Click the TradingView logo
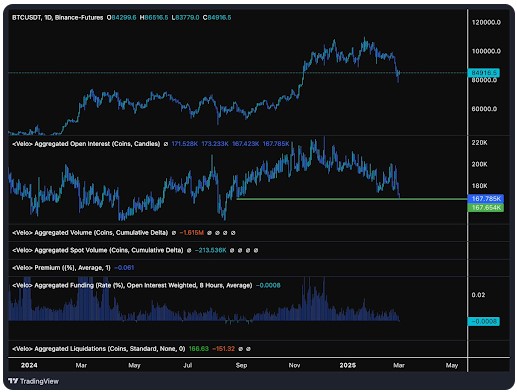 (x=33, y=381)
